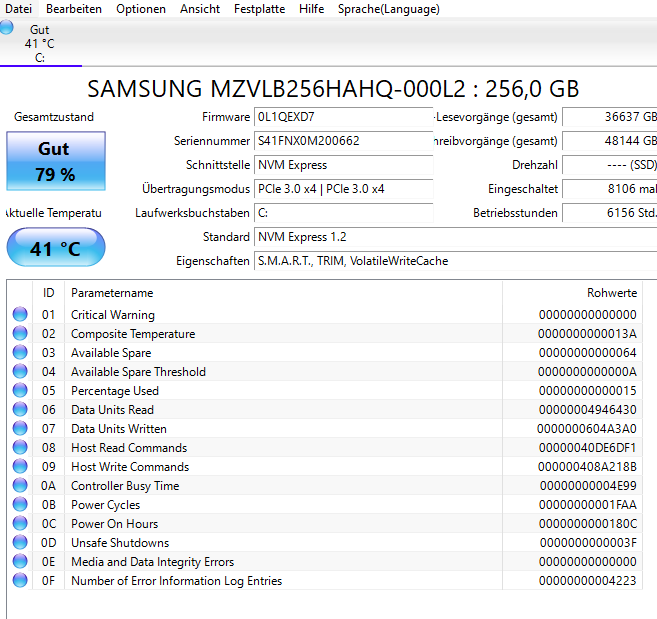Screen dimensions: 657x619
Task: Click the Drehzahl value ---- (SSD)
Action: (610, 165)
